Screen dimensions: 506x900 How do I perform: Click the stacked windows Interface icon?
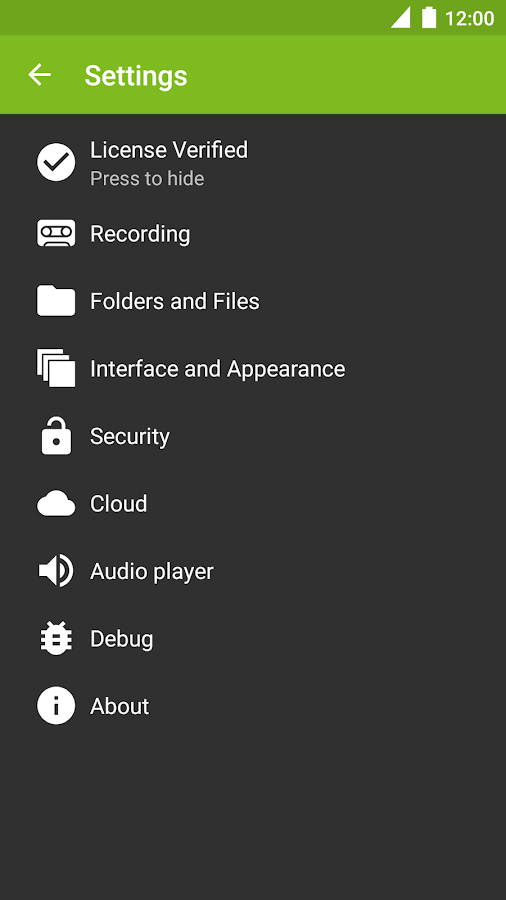pos(56,368)
